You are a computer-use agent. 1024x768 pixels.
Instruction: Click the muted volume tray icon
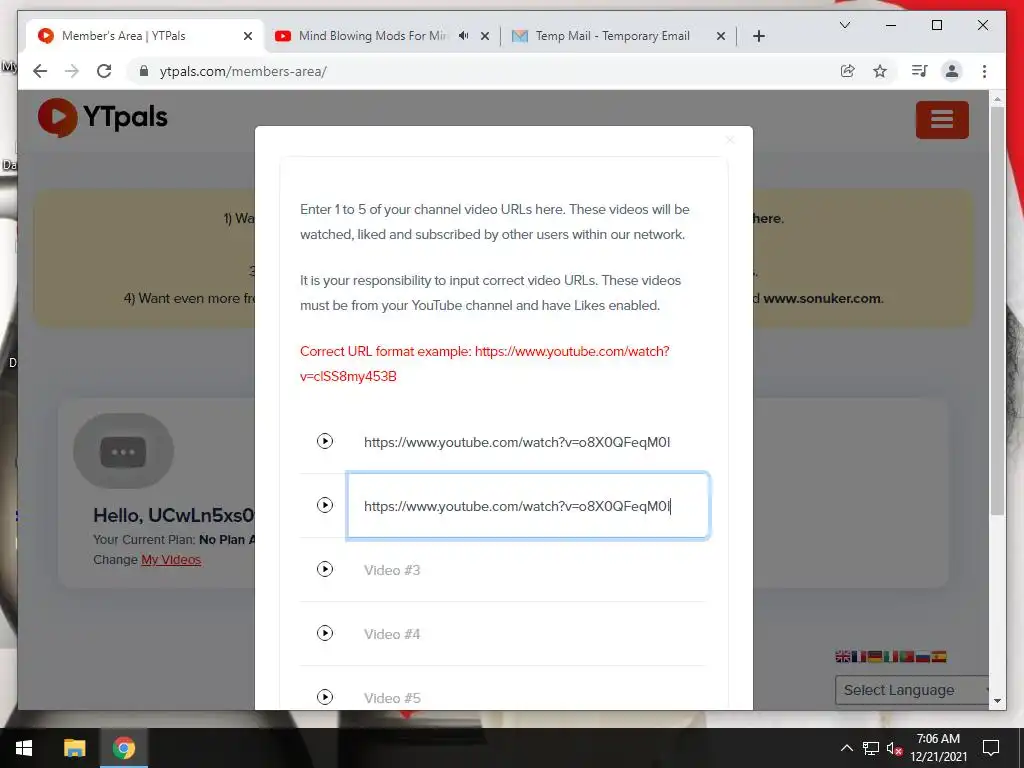pos(894,748)
